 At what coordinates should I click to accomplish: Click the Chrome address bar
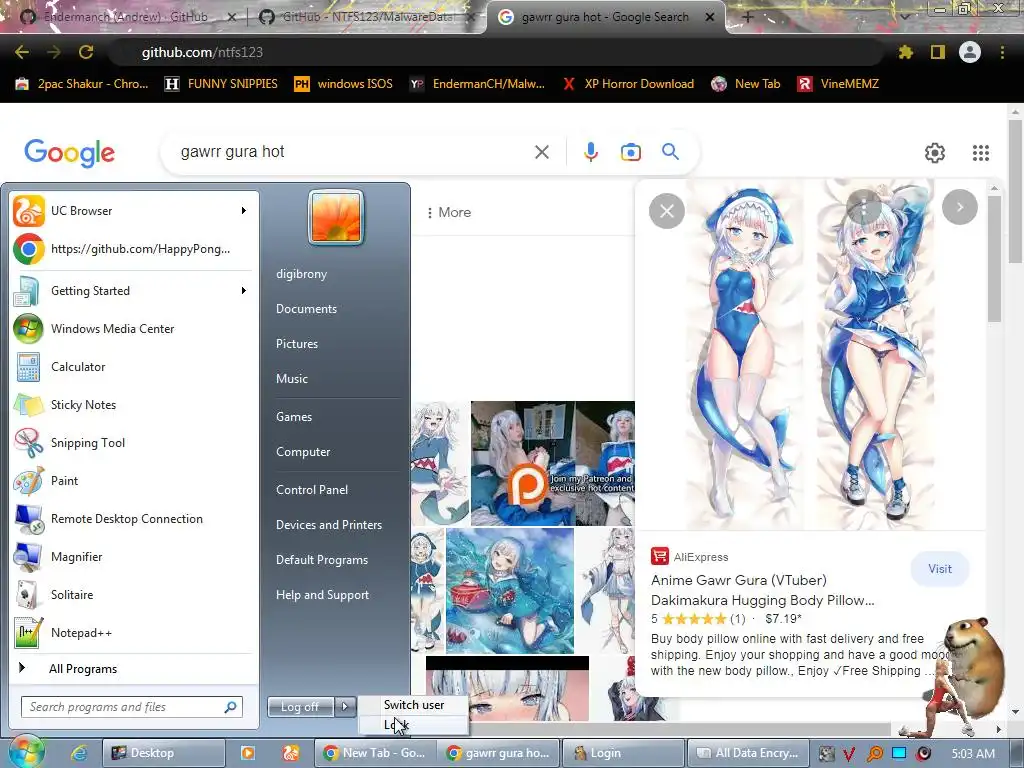pos(496,52)
